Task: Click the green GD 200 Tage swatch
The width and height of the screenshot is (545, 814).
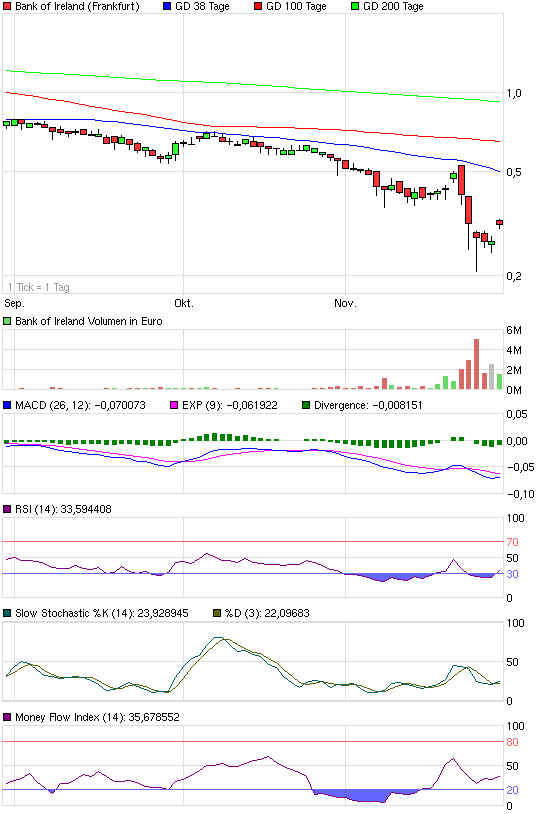Action: tap(355, 7)
